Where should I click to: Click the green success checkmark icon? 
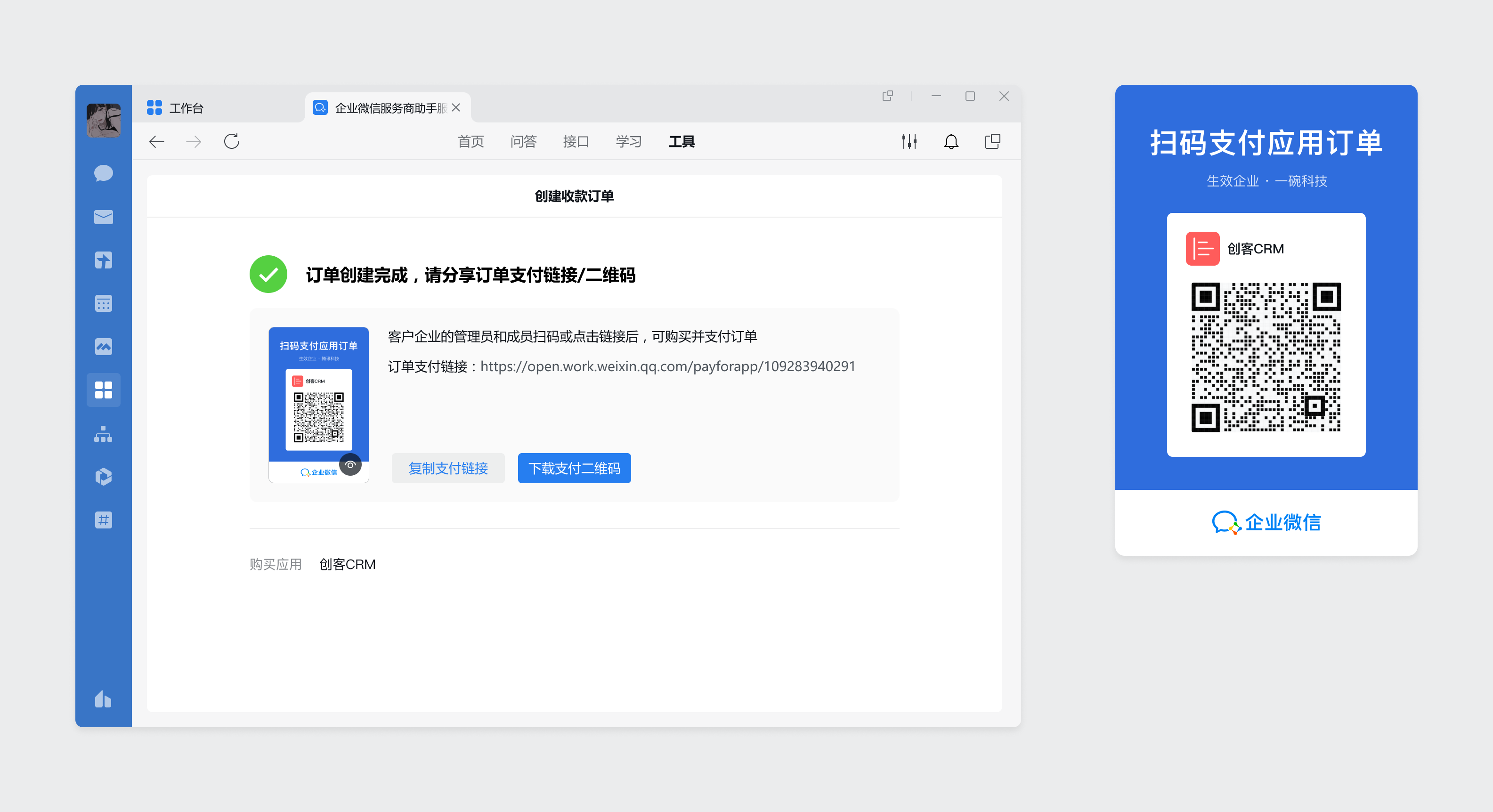pyautogui.click(x=268, y=274)
